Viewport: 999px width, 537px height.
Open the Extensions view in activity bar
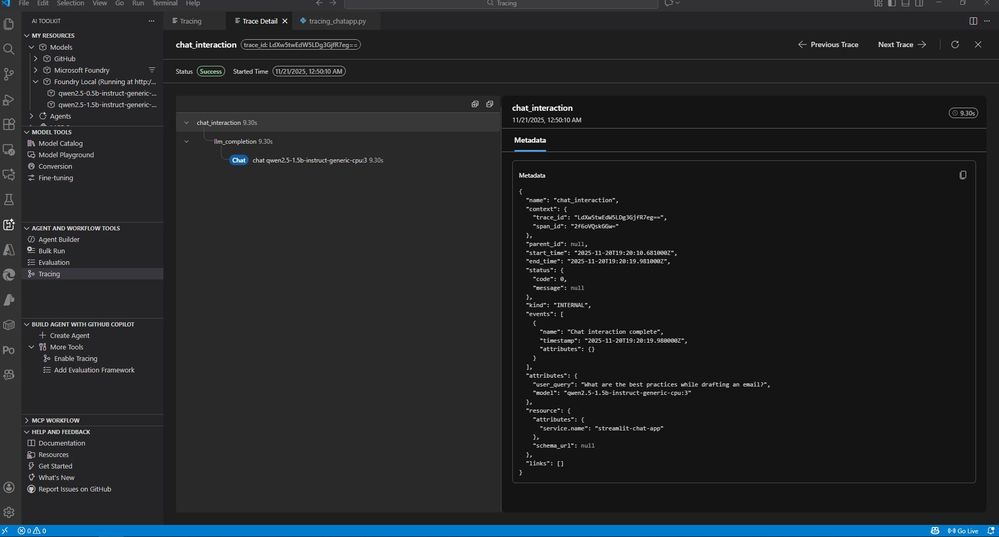(9, 125)
